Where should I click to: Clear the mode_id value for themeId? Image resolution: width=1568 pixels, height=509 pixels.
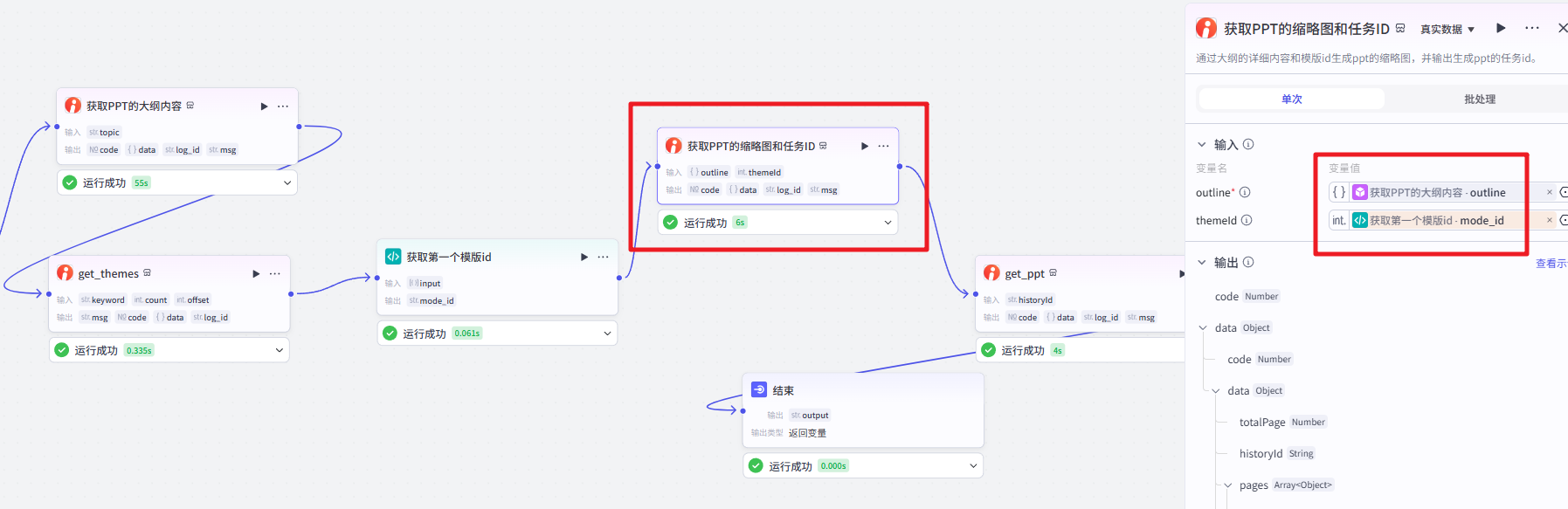tap(1550, 221)
